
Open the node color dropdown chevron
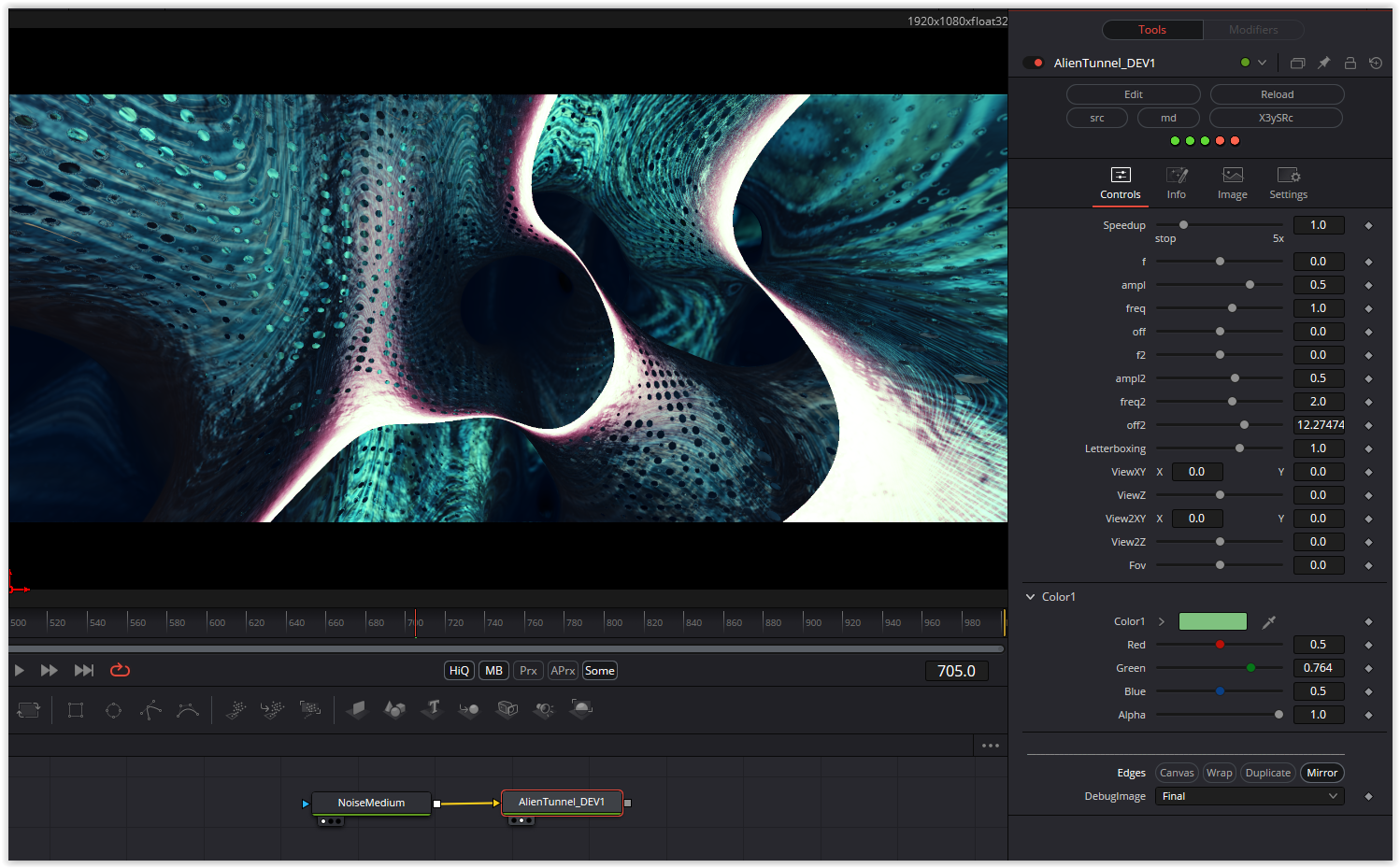point(1262,63)
